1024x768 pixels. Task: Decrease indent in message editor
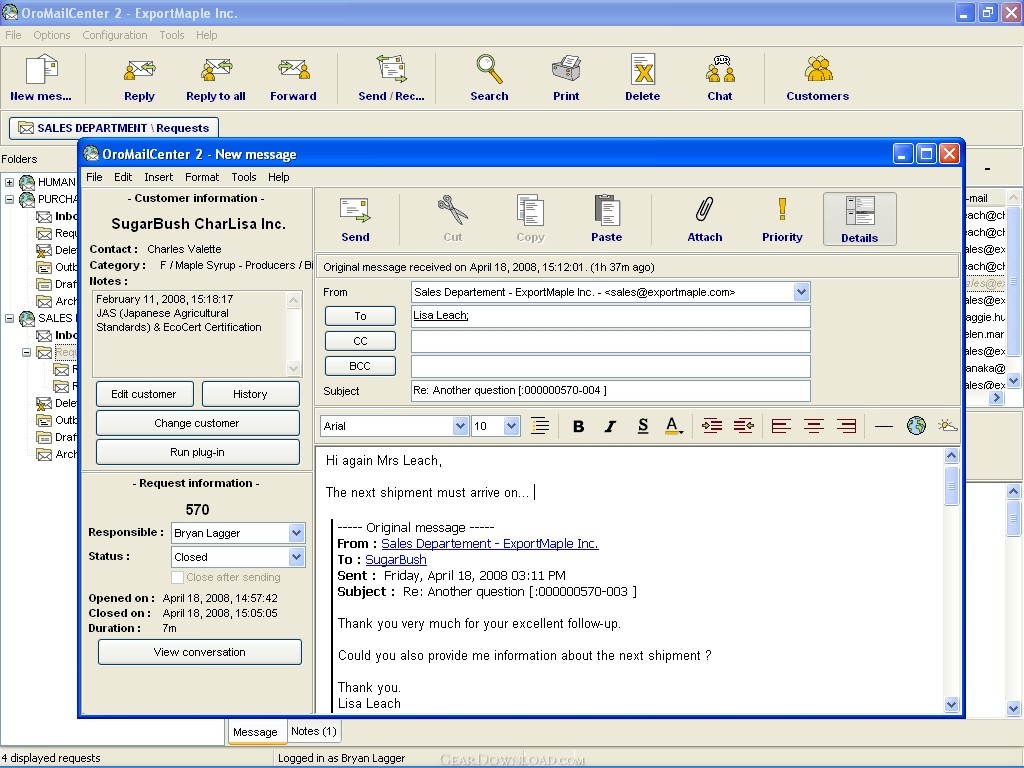(x=743, y=426)
